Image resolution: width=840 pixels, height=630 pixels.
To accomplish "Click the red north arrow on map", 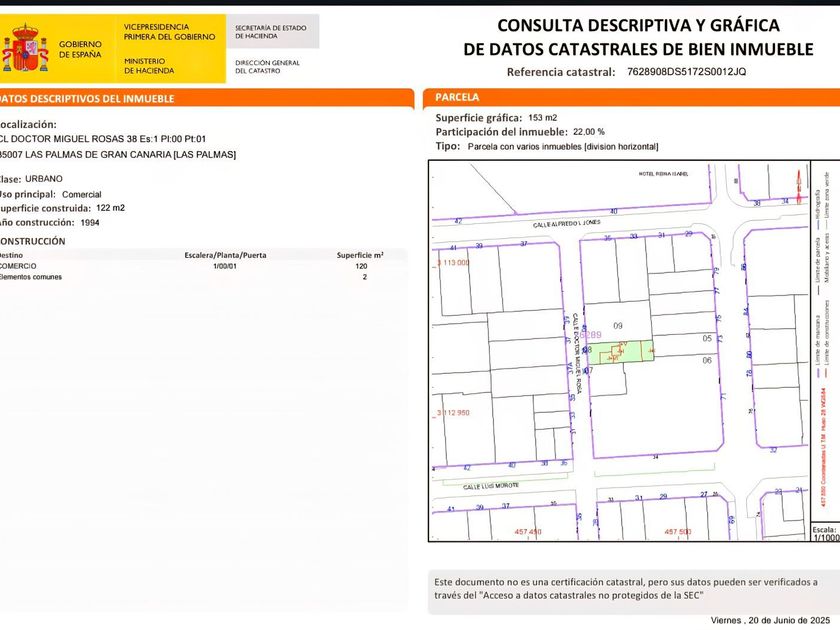I will coord(799,187).
